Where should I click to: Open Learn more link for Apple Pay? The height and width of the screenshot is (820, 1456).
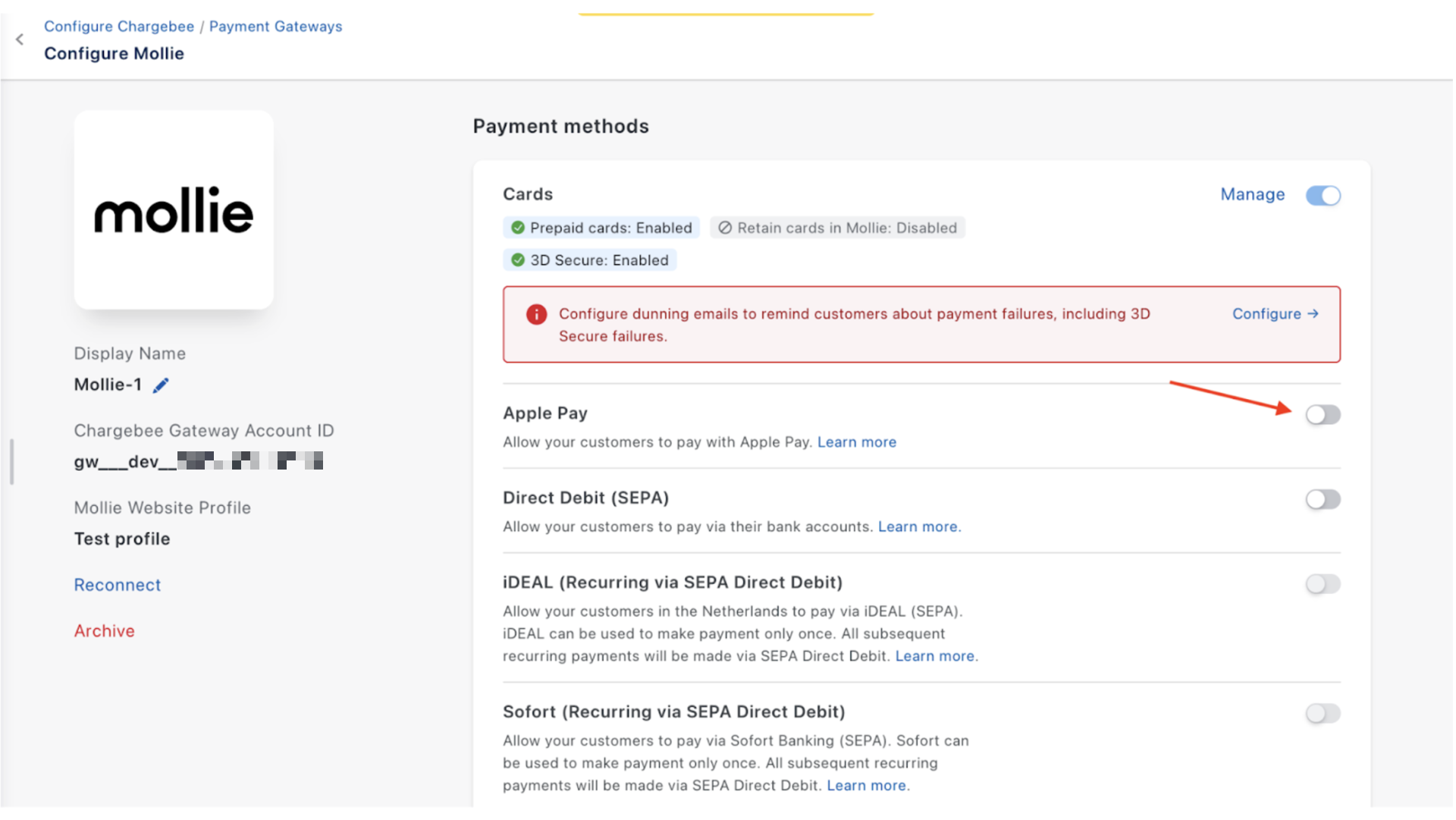tap(856, 442)
